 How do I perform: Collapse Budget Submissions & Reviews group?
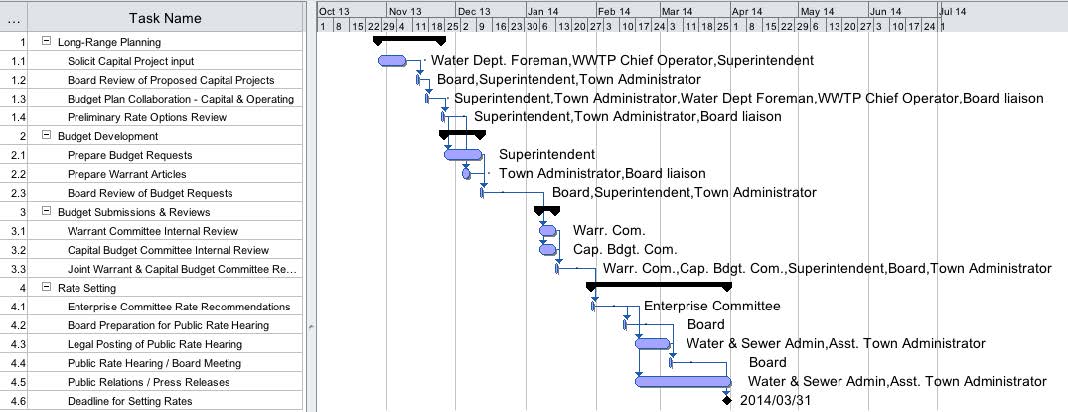click(x=46, y=212)
